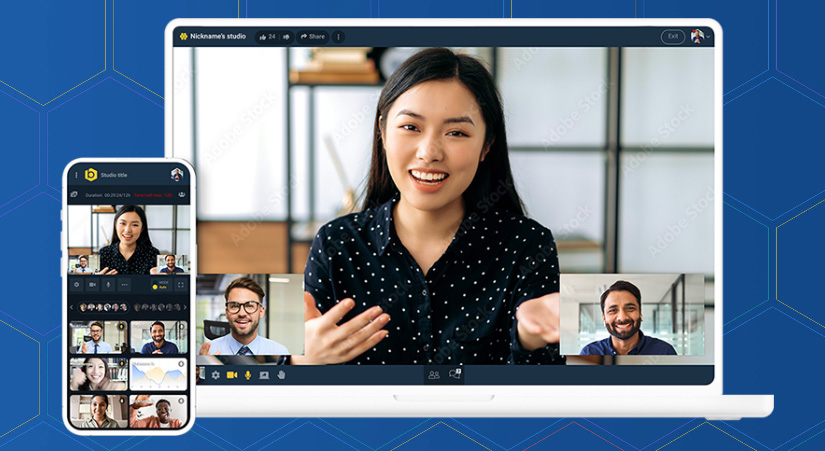The image size is (825, 451).
Task: Click the thumbs-down dislike icon on laptop
Action: [x=286, y=37]
